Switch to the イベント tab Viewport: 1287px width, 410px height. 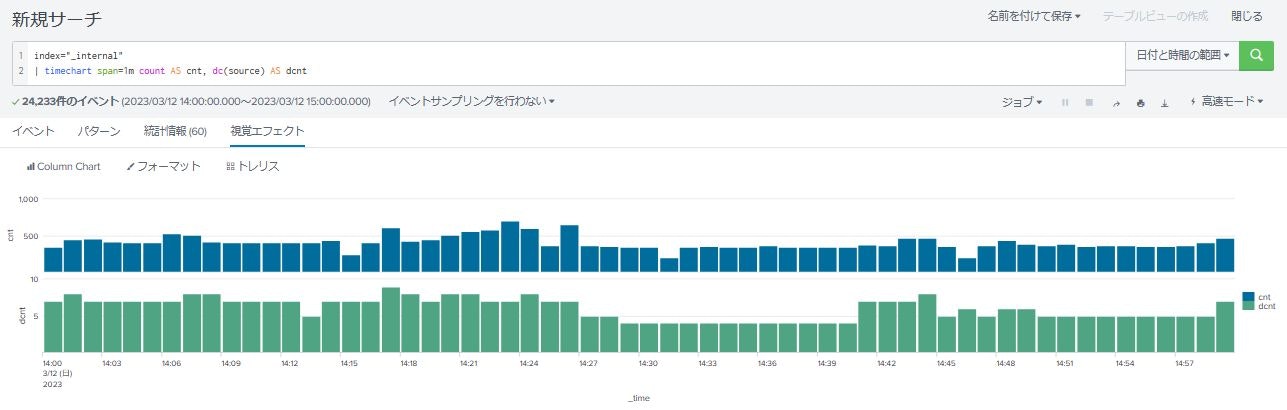point(33,131)
